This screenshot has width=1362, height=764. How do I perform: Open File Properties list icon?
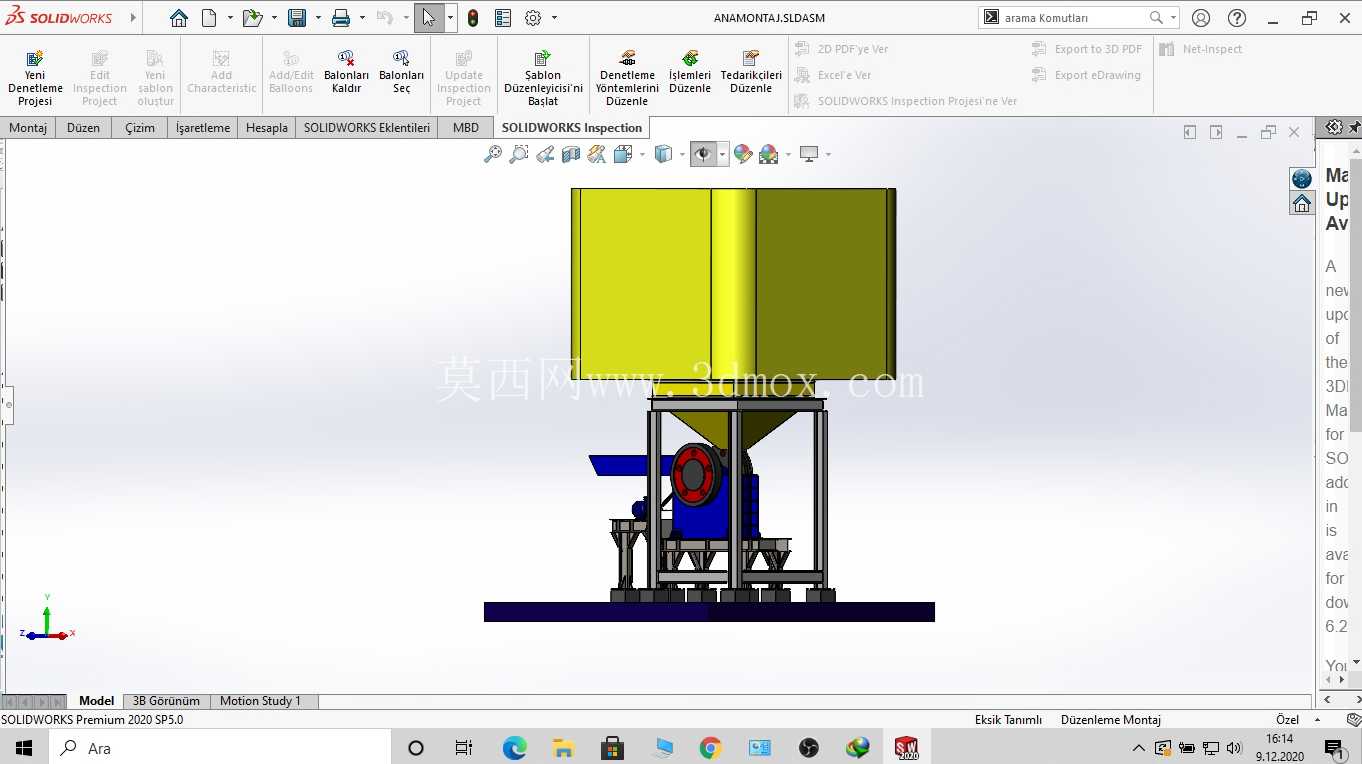[503, 18]
